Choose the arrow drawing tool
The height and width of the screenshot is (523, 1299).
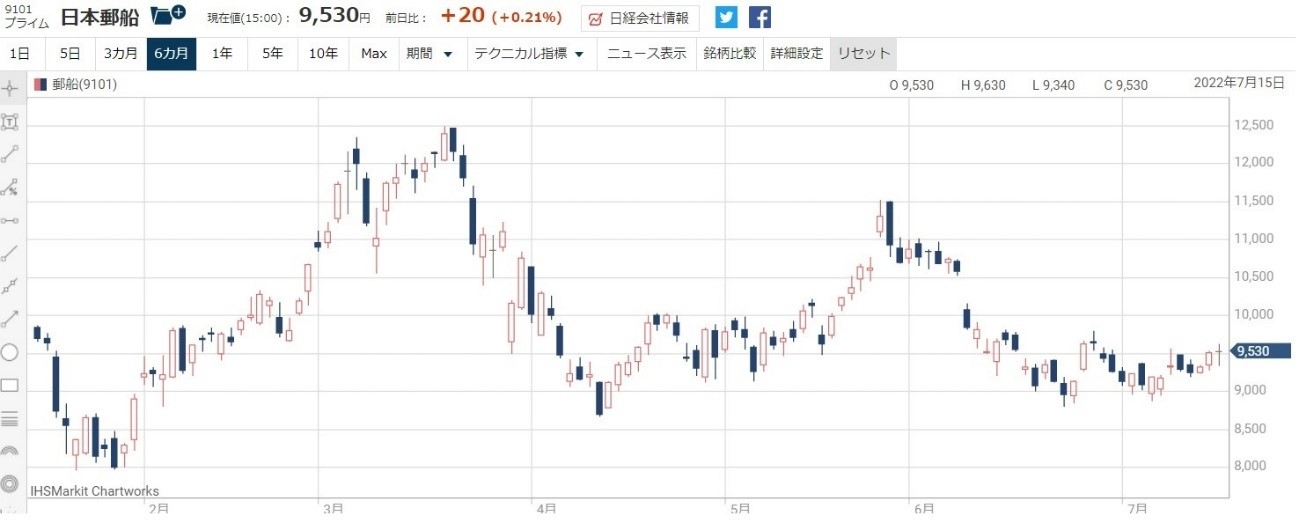11,319
